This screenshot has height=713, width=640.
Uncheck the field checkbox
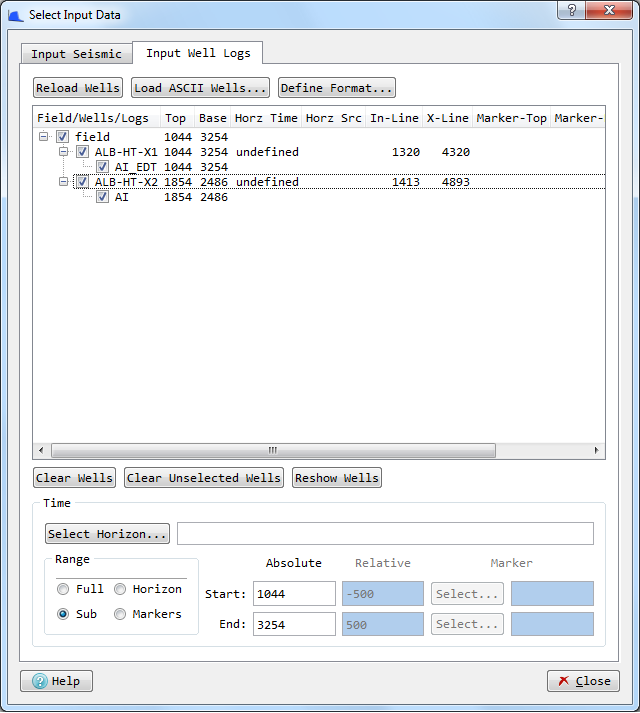62,136
